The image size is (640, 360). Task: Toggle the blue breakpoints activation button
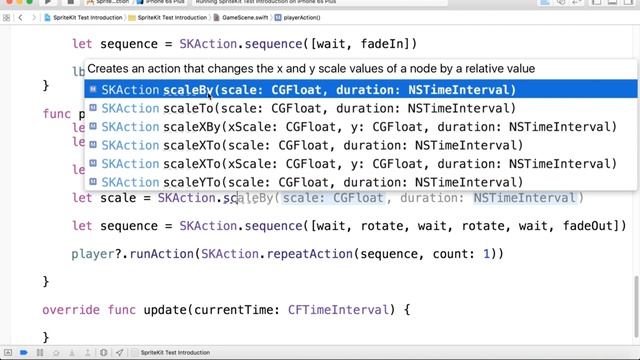(24, 352)
